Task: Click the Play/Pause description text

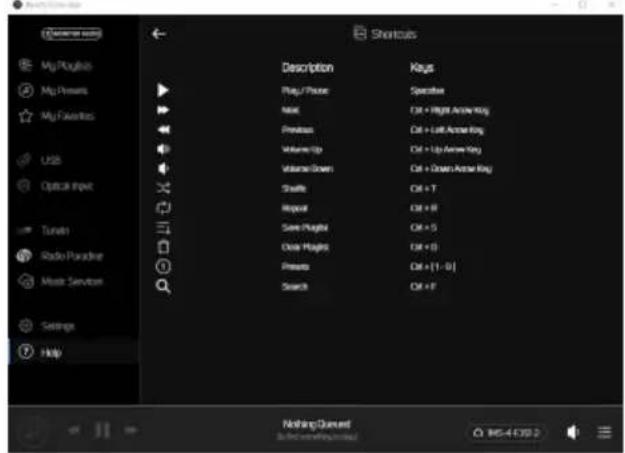Action: coord(305,91)
